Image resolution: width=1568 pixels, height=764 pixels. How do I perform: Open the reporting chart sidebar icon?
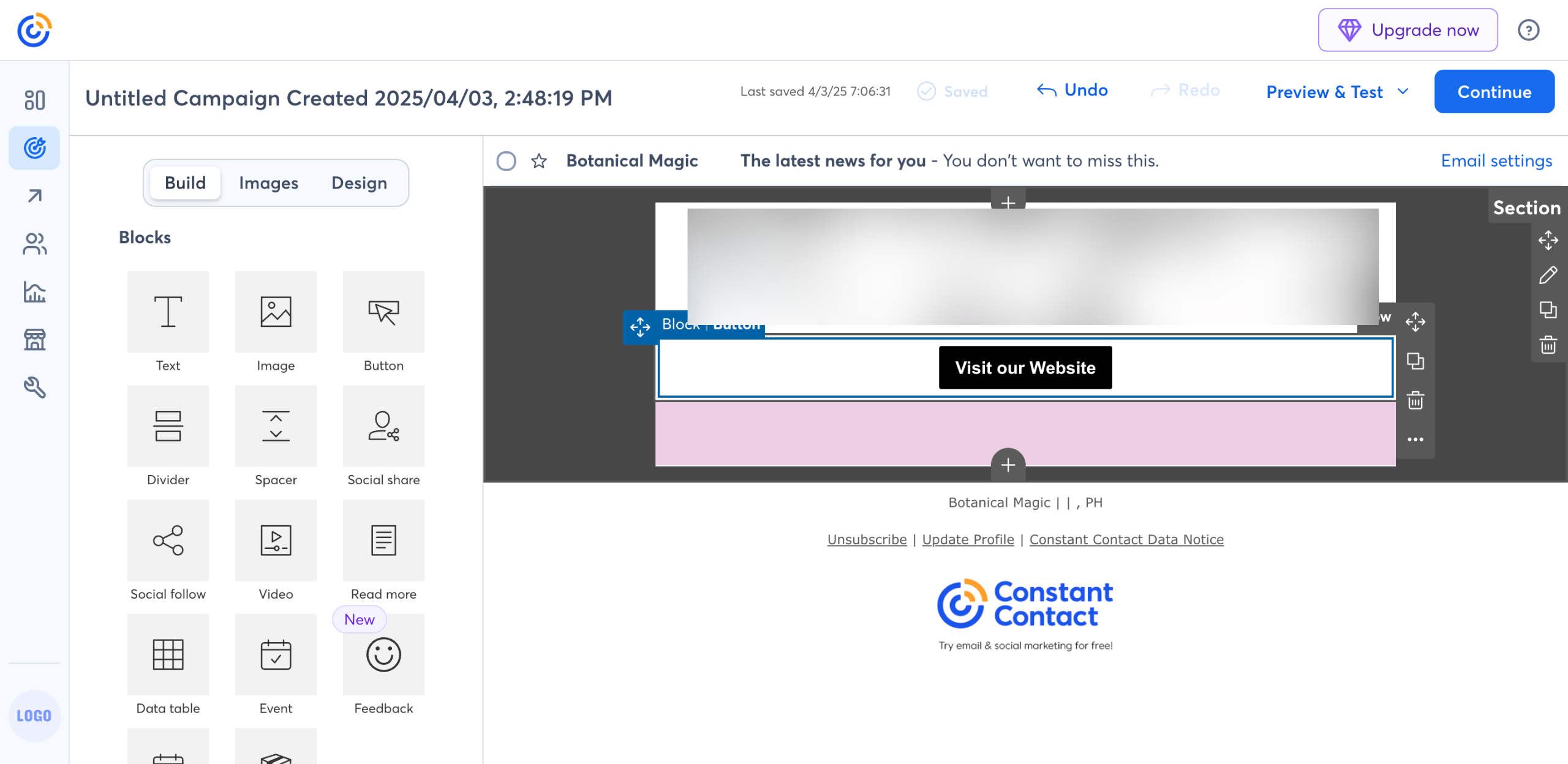34,292
